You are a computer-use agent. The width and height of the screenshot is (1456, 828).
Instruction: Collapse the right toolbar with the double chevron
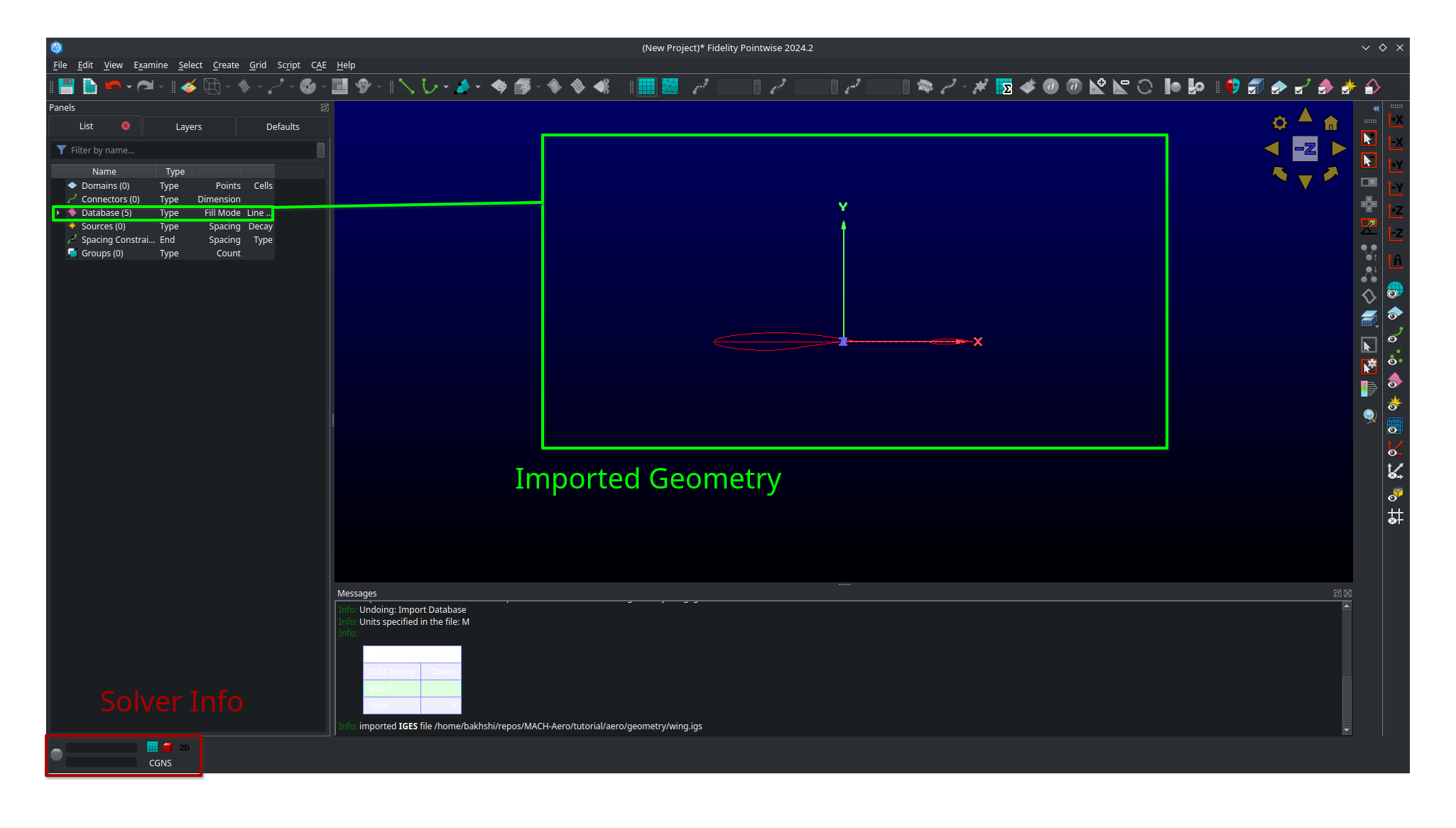point(1376,109)
